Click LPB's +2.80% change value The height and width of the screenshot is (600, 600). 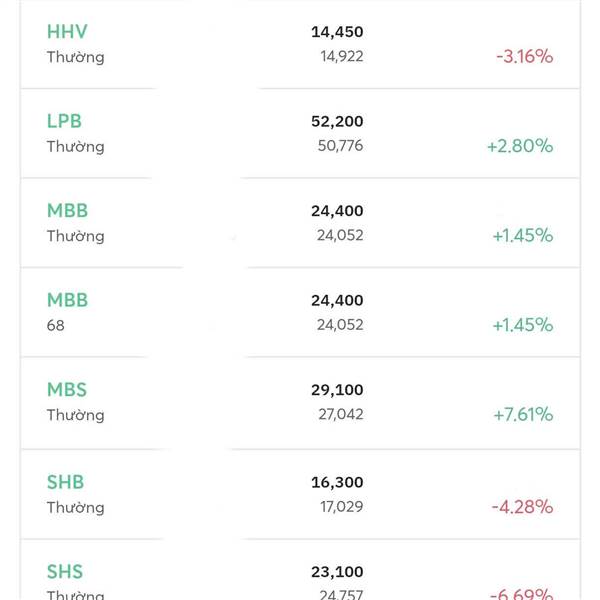pyautogui.click(x=520, y=146)
